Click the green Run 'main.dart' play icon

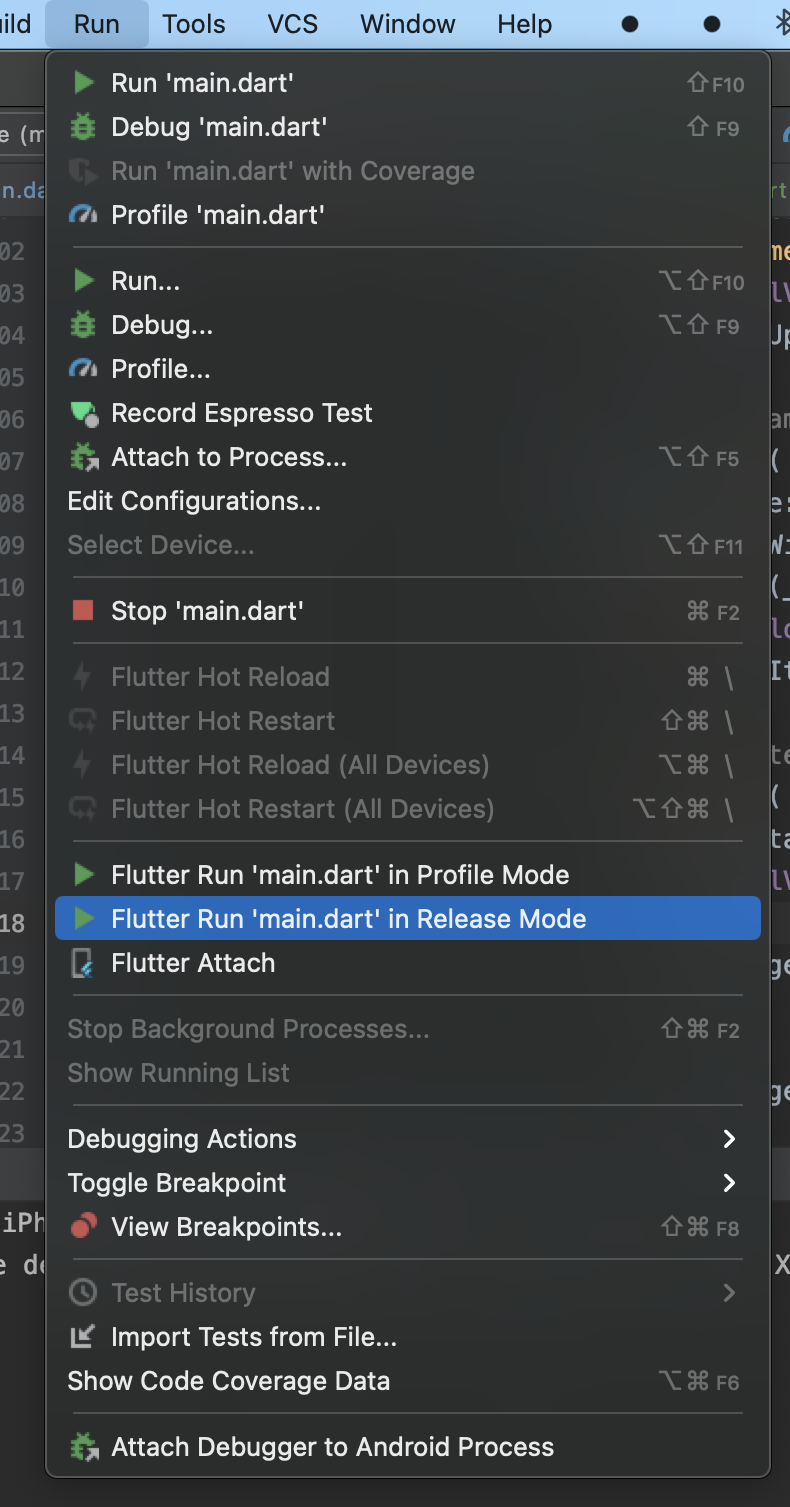tap(84, 83)
